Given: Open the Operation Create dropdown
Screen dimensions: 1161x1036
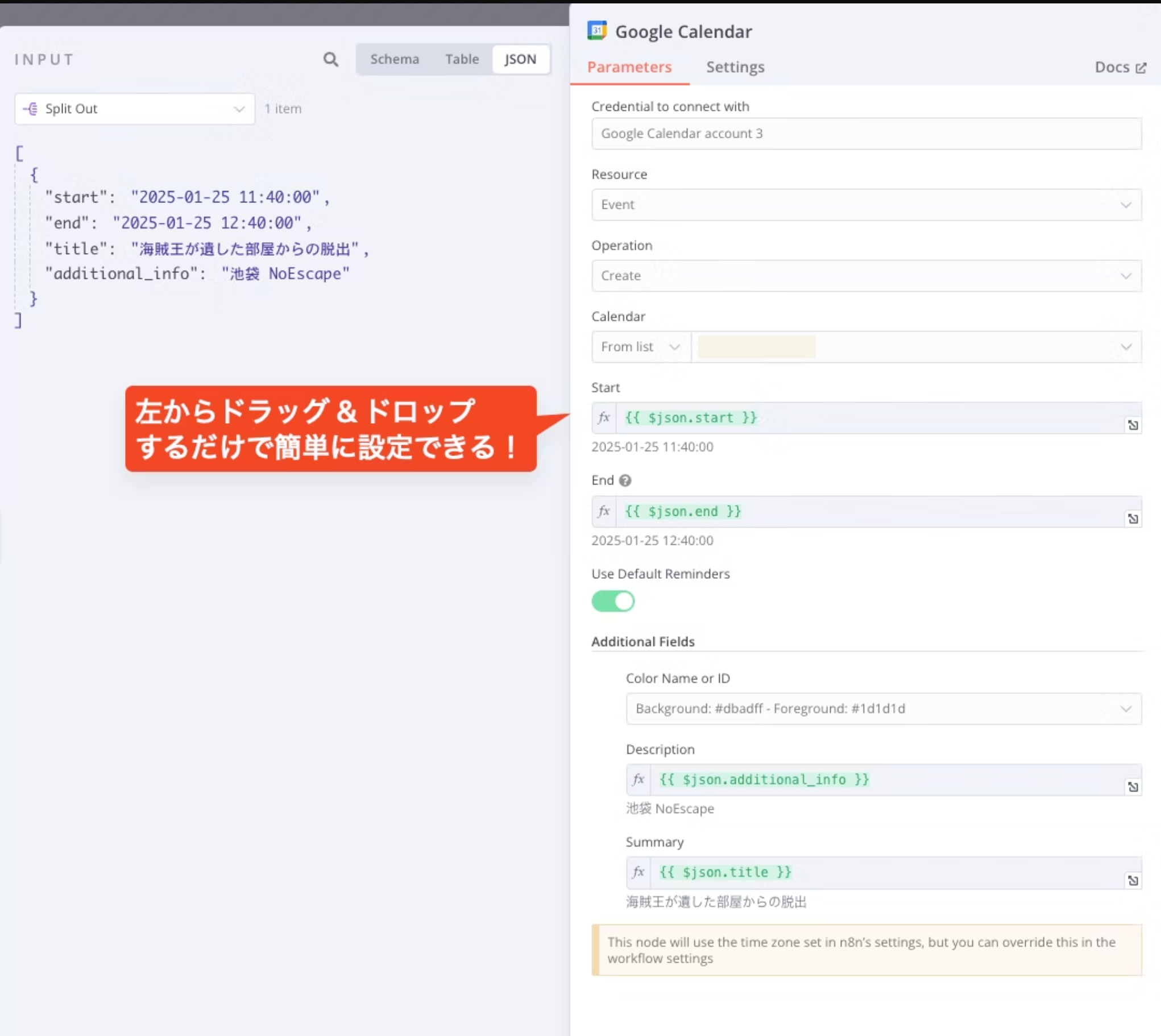Looking at the screenshot, I should coord(865,276).
